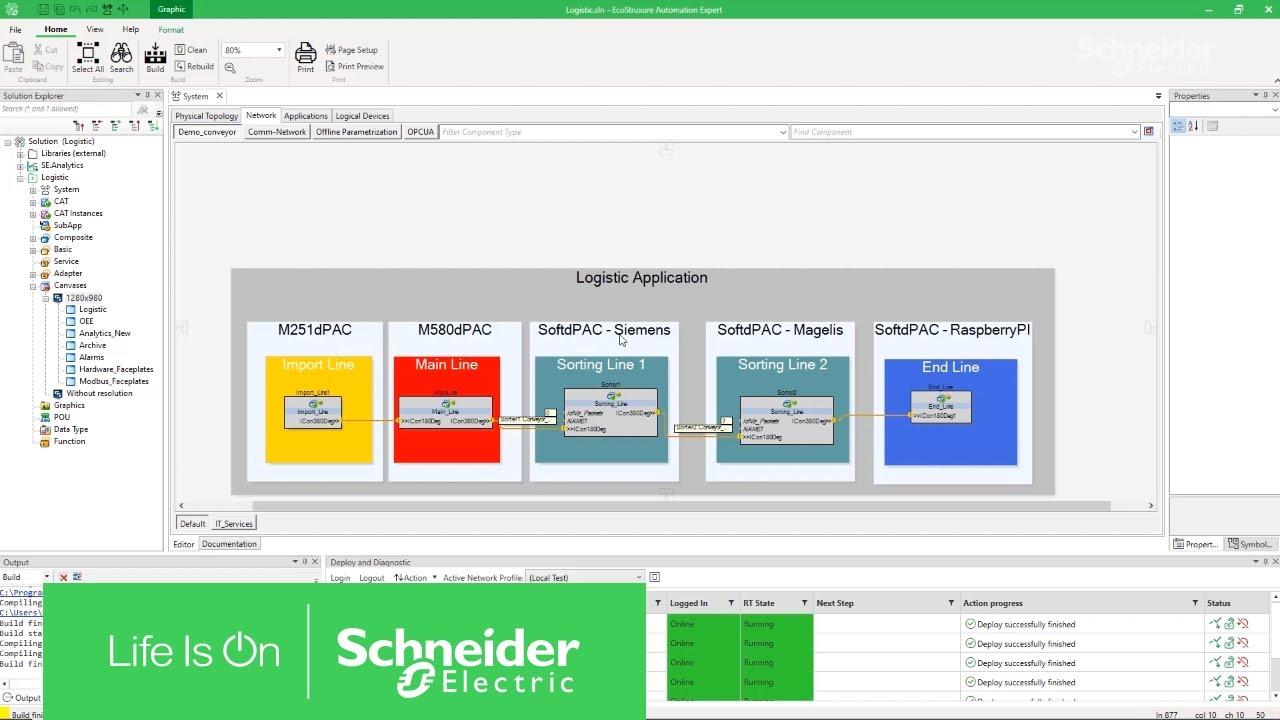Click the OPCUA button
This screenshot has height=720, width=1280.
420,132
